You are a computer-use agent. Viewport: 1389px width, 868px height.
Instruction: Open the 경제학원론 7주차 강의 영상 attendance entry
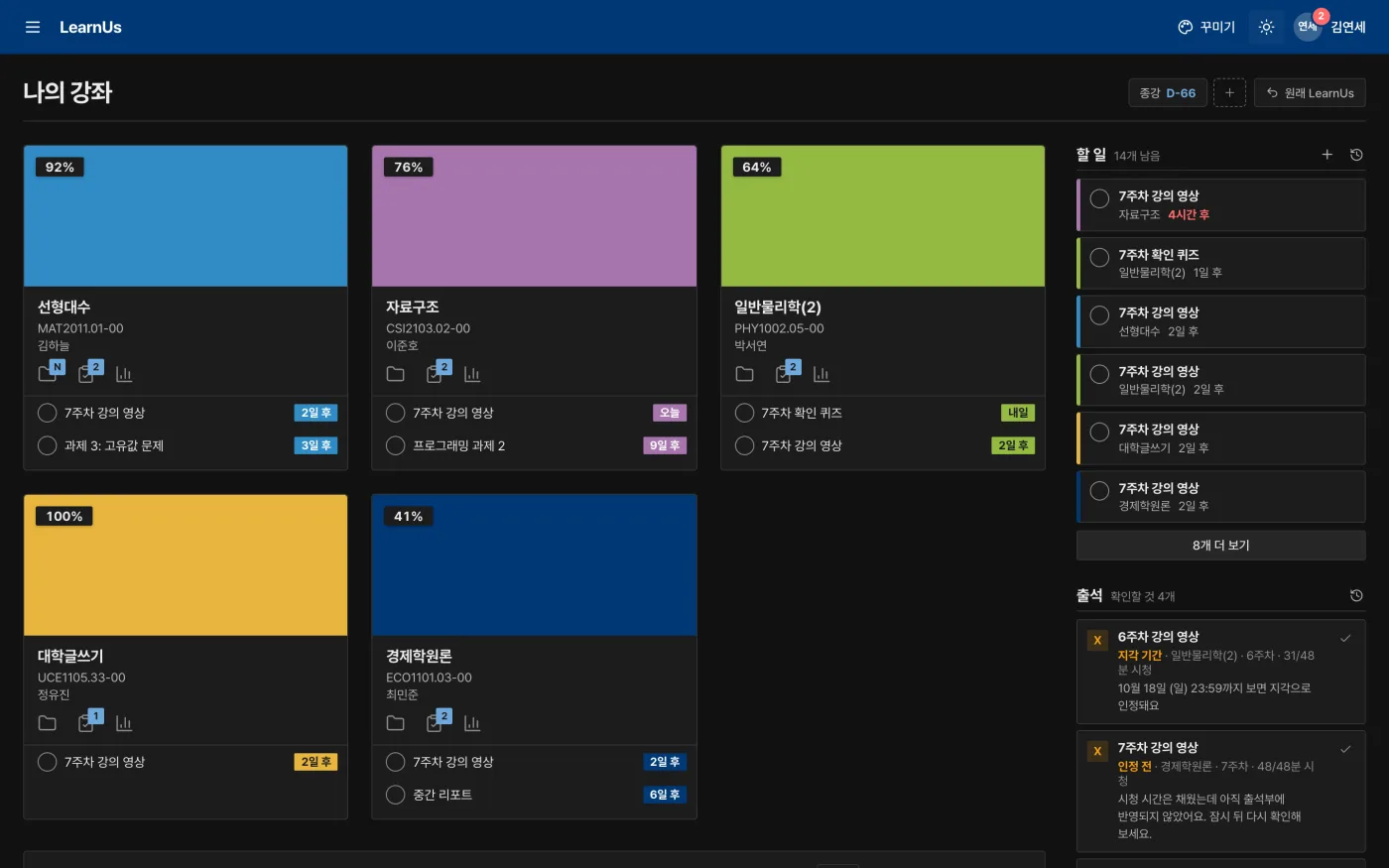1220,791
